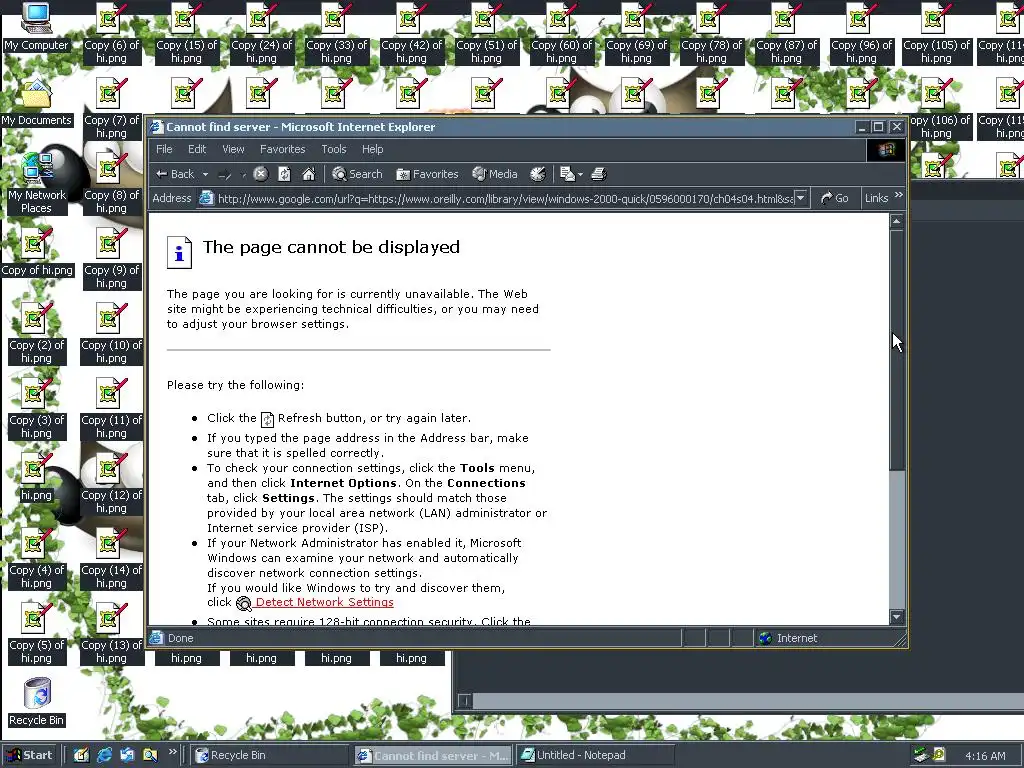Launch Internet Explorer from Quick Launch
Screen dimensions: 1024x768
click(104, 755)
